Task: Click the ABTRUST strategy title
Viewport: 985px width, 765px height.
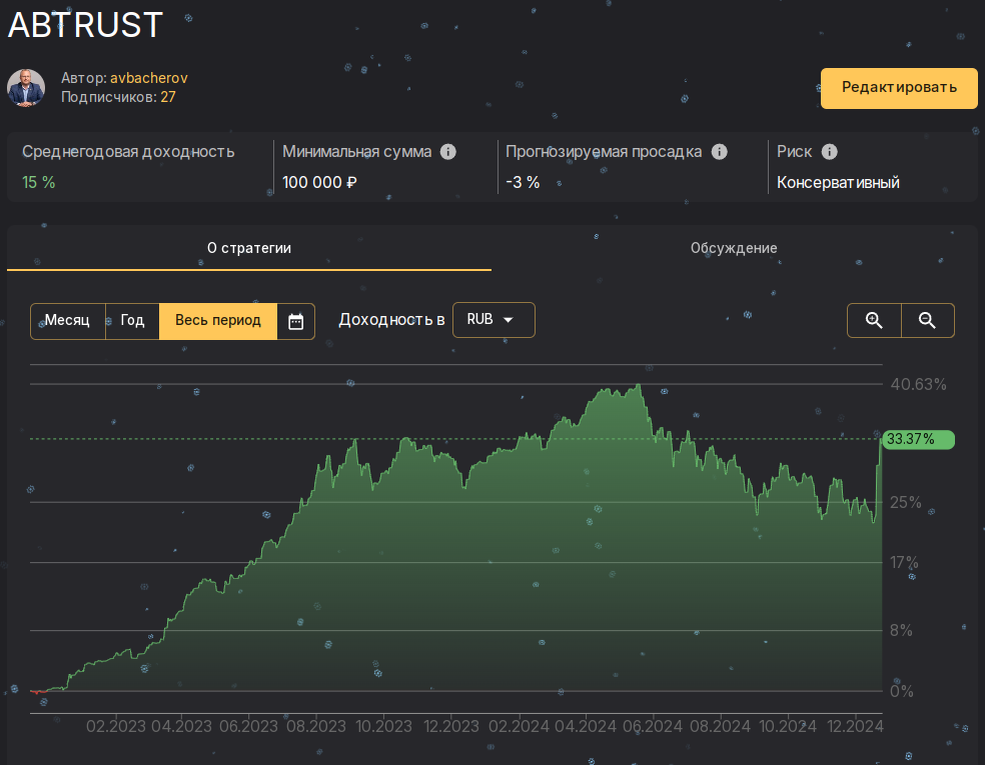Action: click(84, 25)
